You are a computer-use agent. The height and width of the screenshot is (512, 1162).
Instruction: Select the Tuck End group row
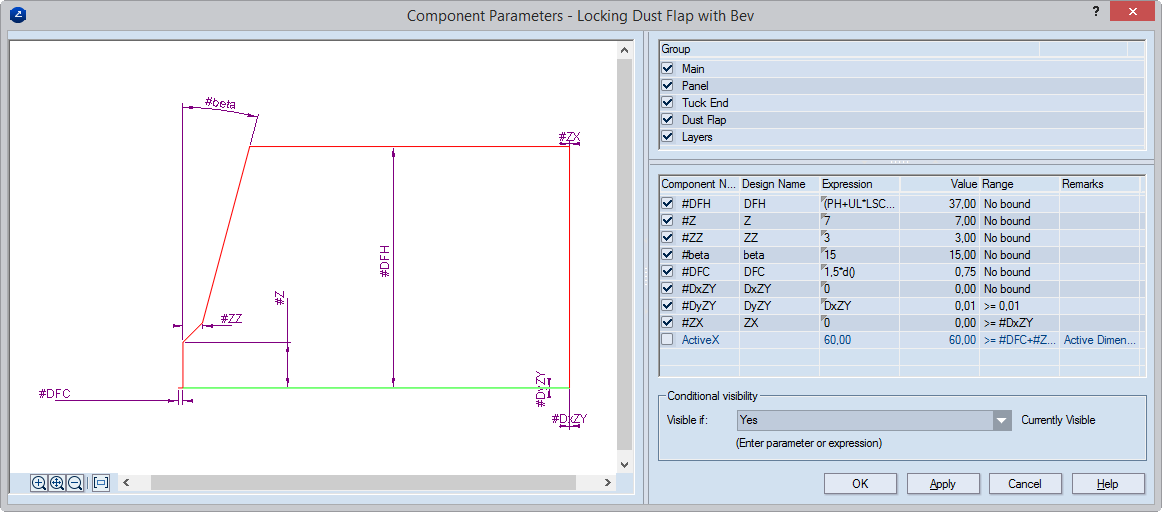(x=705, y=103)
